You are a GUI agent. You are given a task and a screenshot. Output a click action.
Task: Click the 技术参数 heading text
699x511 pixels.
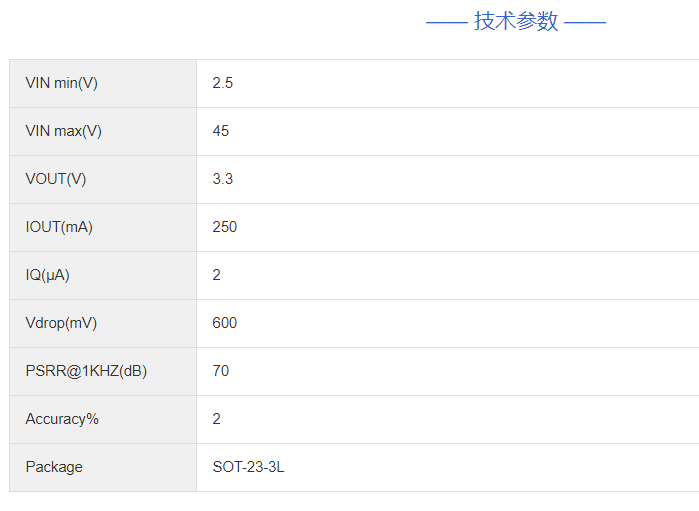click(516, 21)
